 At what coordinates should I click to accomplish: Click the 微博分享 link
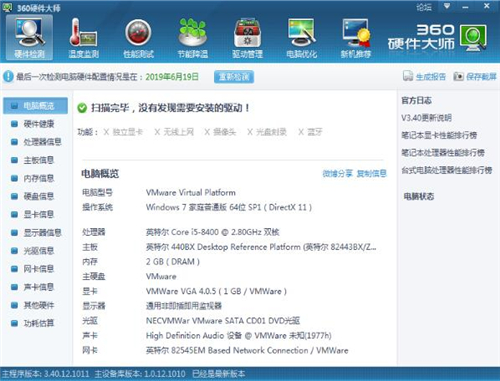(x=337, y=173)
